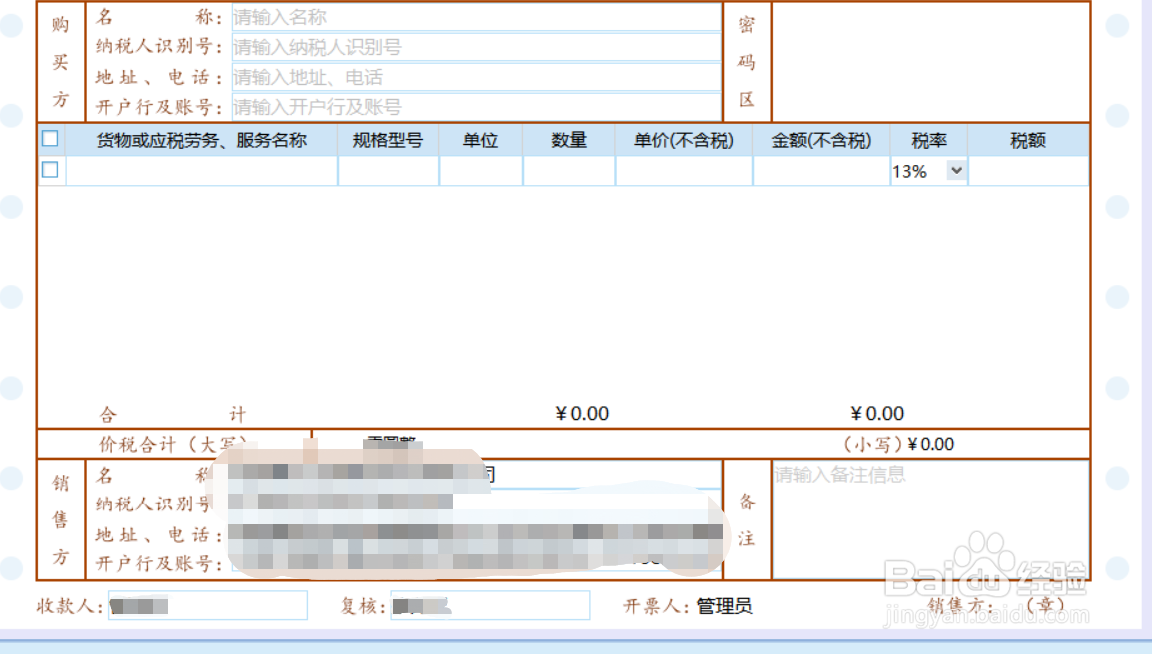Click the 收款人 input field
Viewport: 1152px width, 654px height.
tap(208, 606)
